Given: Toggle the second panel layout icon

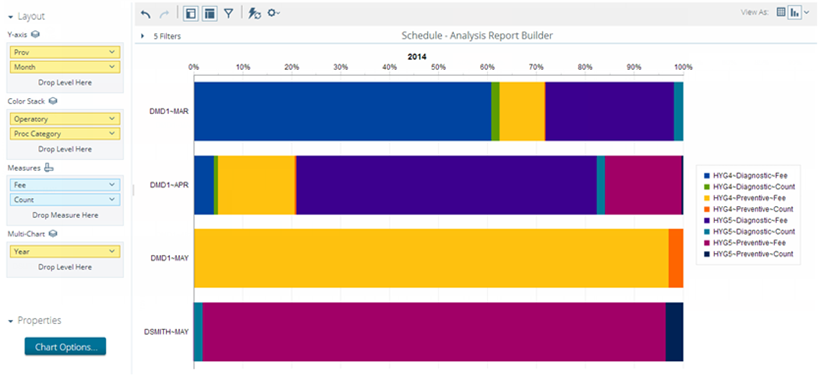Looking at the screenshot, I should 210,14.
